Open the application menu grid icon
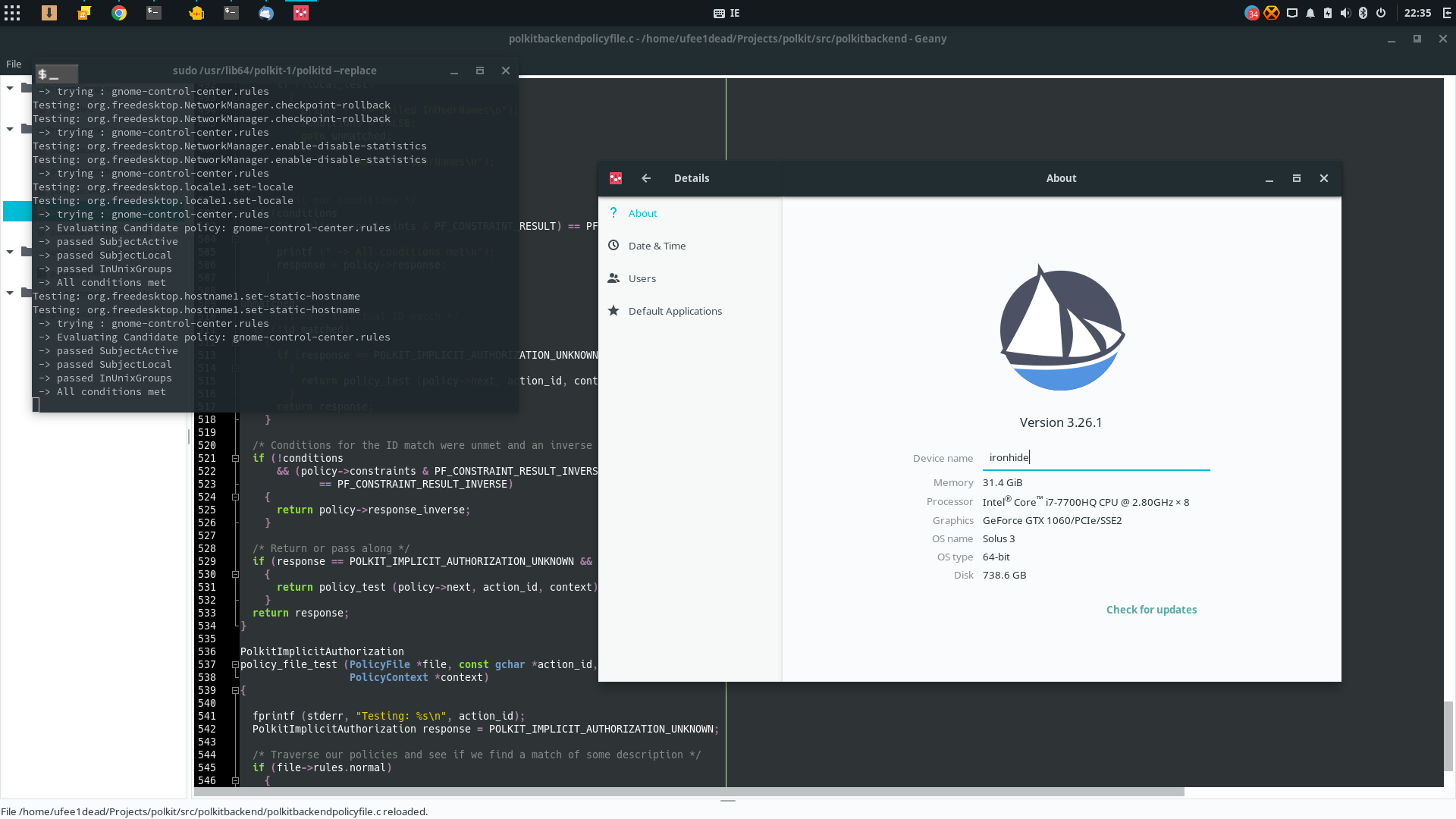Viewport: 1456px width, 819px height. [x=12, y=13]
